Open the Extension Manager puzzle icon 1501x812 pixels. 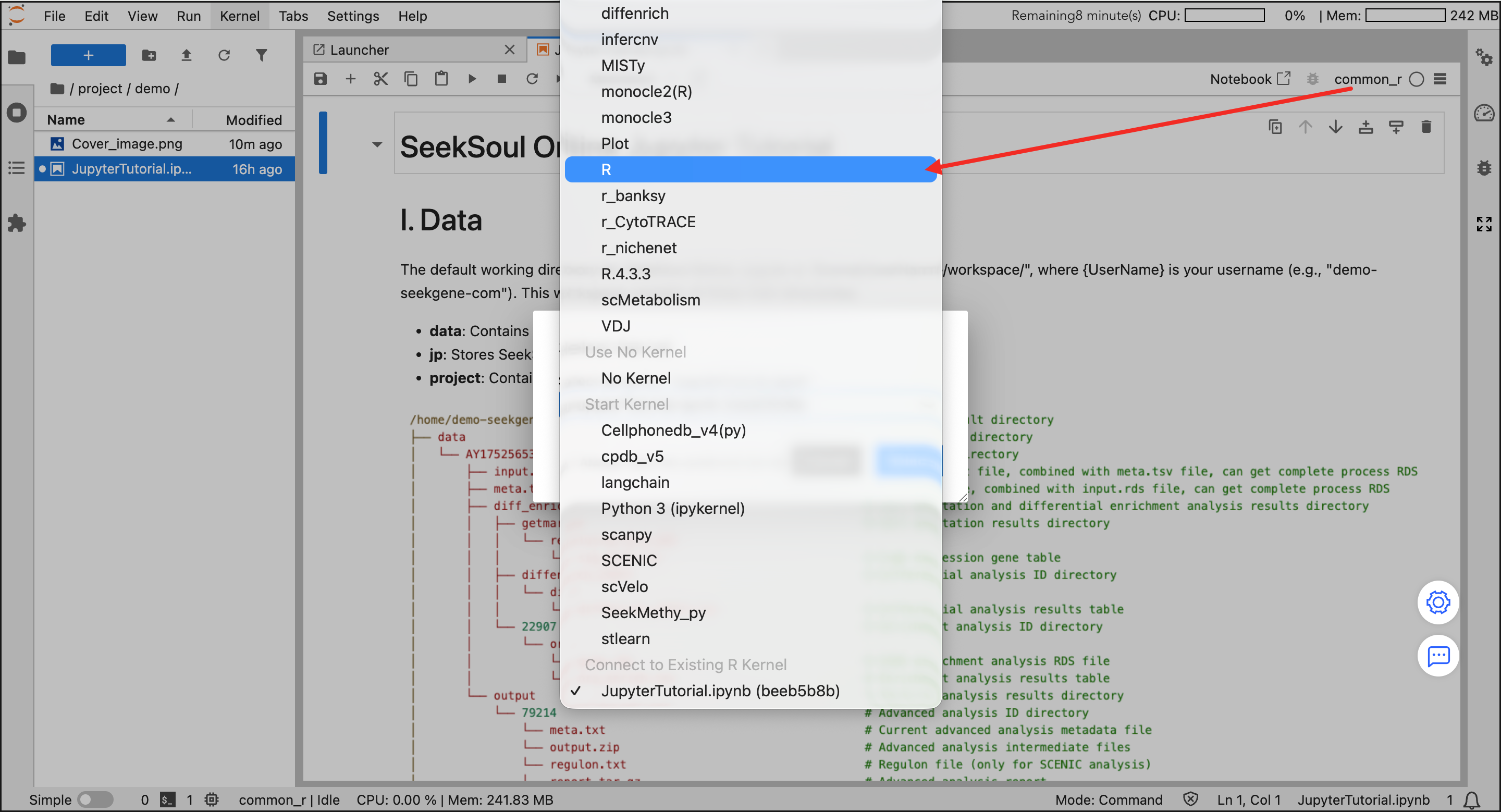tap(16, 223)
